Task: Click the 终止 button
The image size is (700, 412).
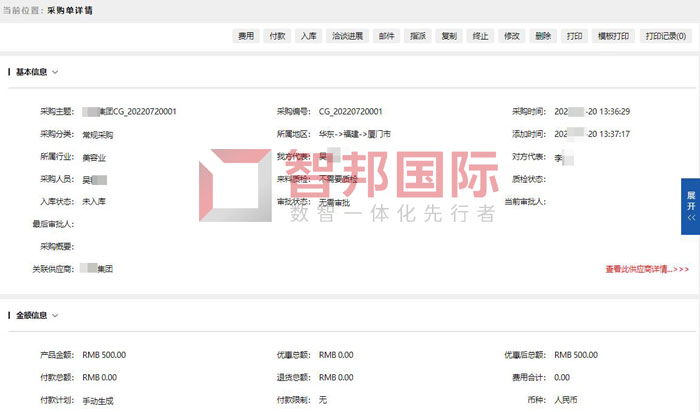Action: coord(481,36)
